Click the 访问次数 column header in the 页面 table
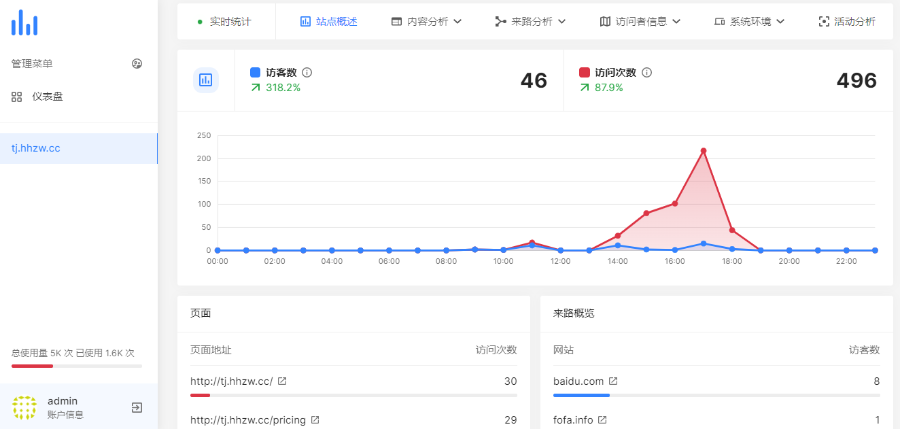The image size is (900, 429). tap(496, 350)
